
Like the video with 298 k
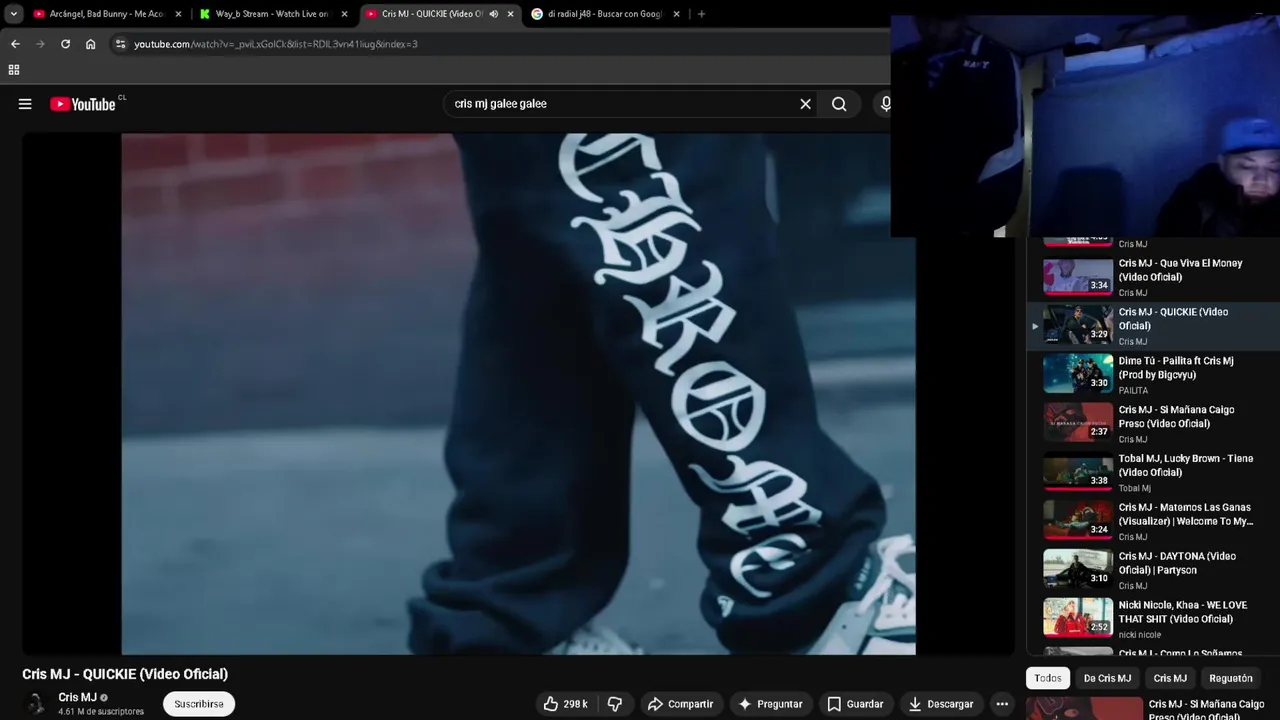565,704
